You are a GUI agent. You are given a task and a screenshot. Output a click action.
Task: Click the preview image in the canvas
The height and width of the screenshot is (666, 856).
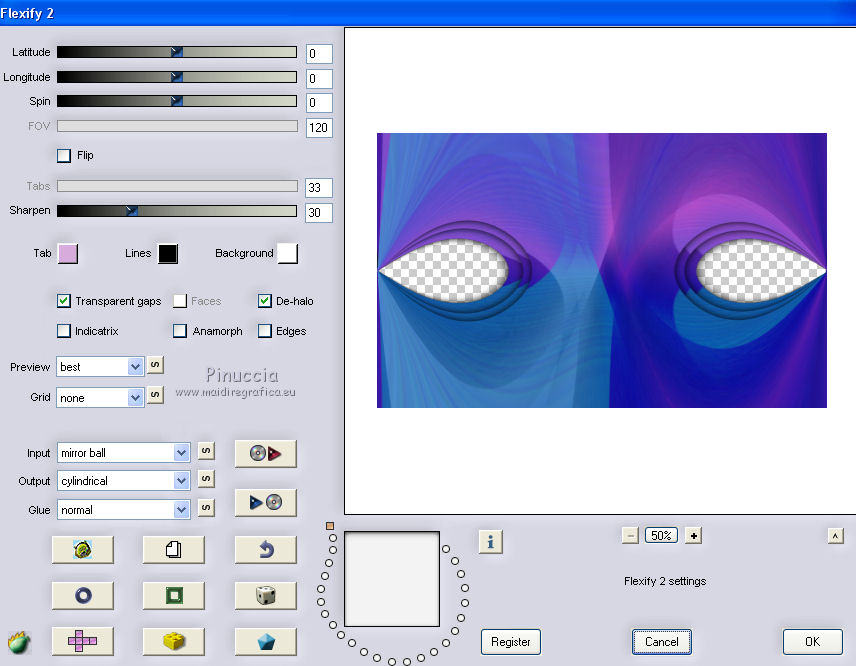[602, 270]
